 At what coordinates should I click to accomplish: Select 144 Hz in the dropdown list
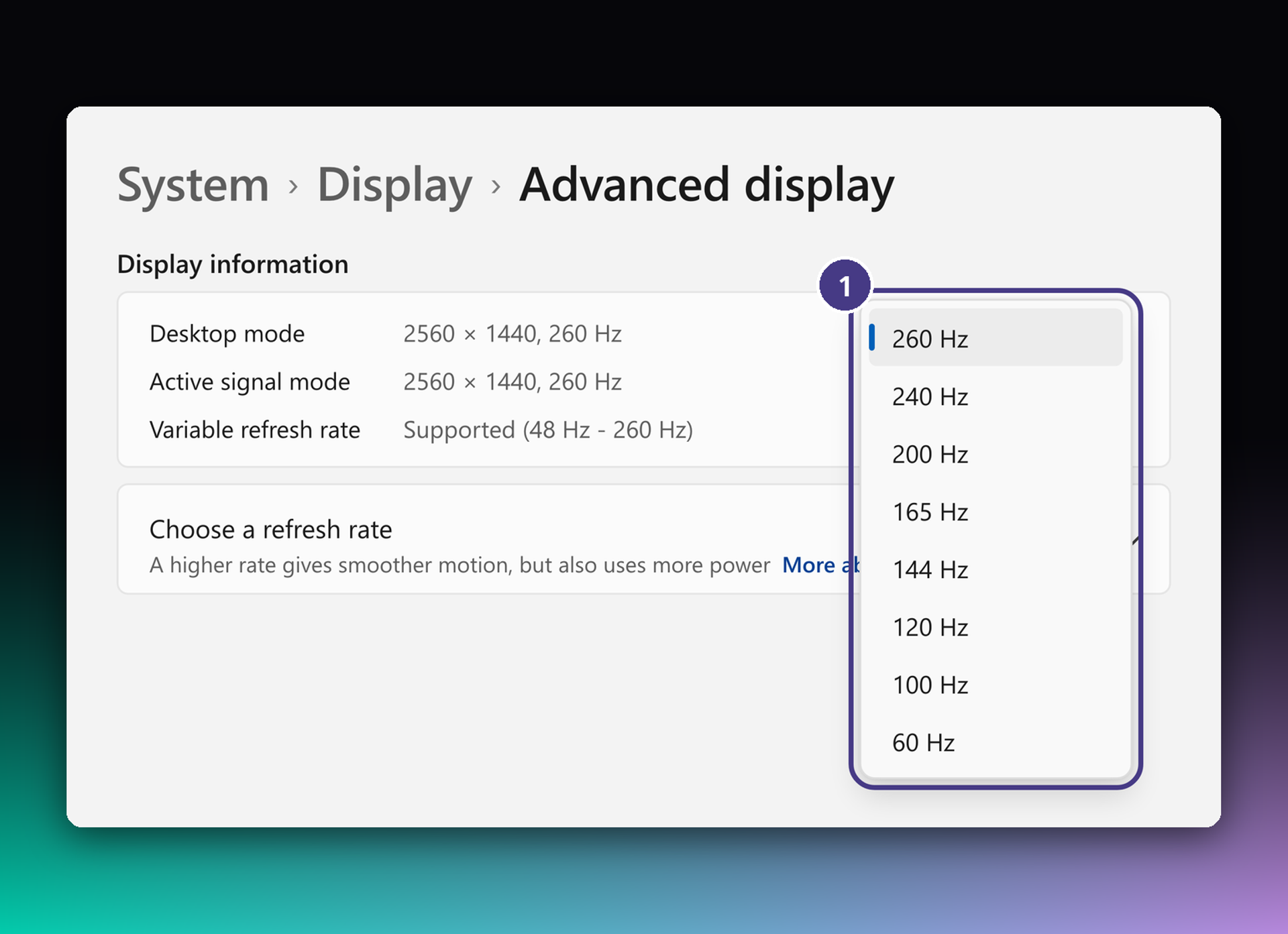[996, 569]
